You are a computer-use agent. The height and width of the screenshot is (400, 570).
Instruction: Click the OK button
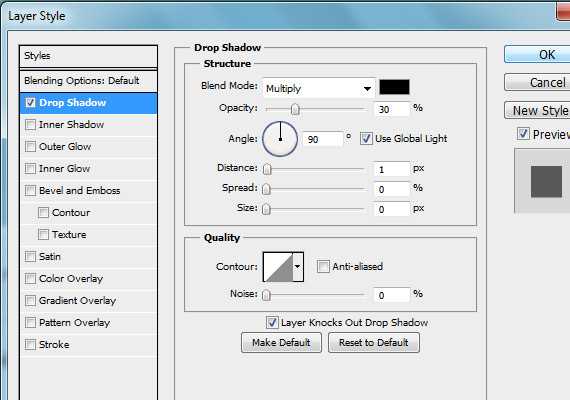click(x=537, y=55)
